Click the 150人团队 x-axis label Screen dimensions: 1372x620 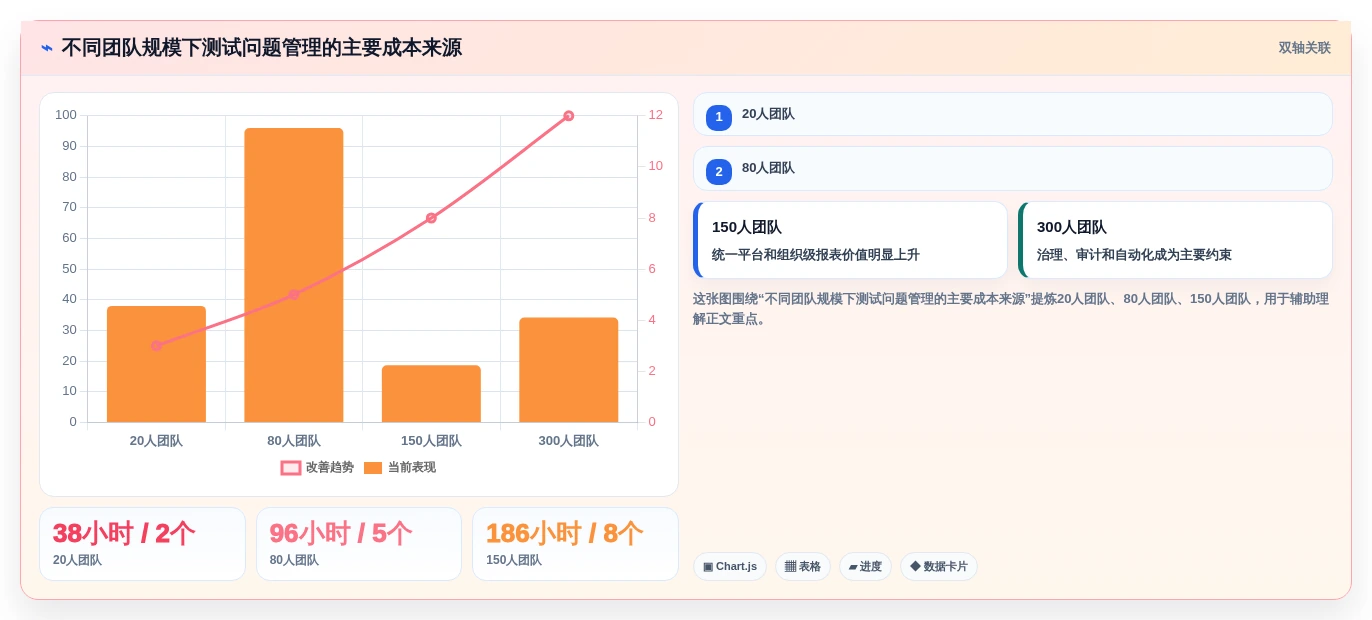[x=431, y=441]
